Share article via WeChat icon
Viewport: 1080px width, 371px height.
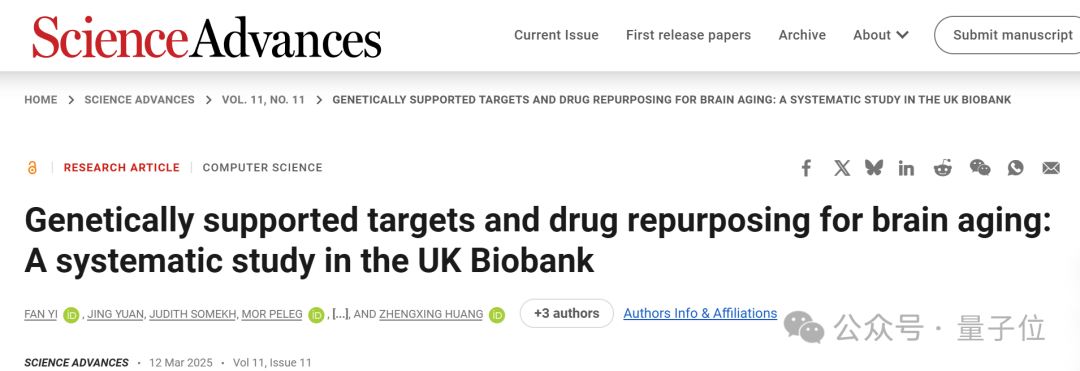pyautogui.click(x=980, y=167)
